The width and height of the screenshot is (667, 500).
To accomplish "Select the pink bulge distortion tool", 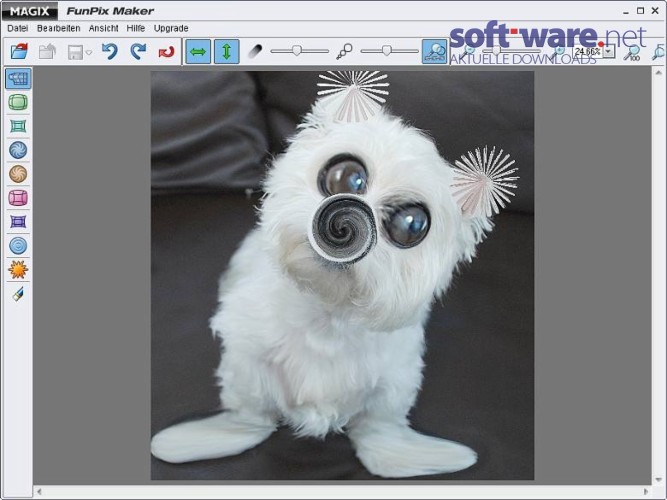I will 18,198.
